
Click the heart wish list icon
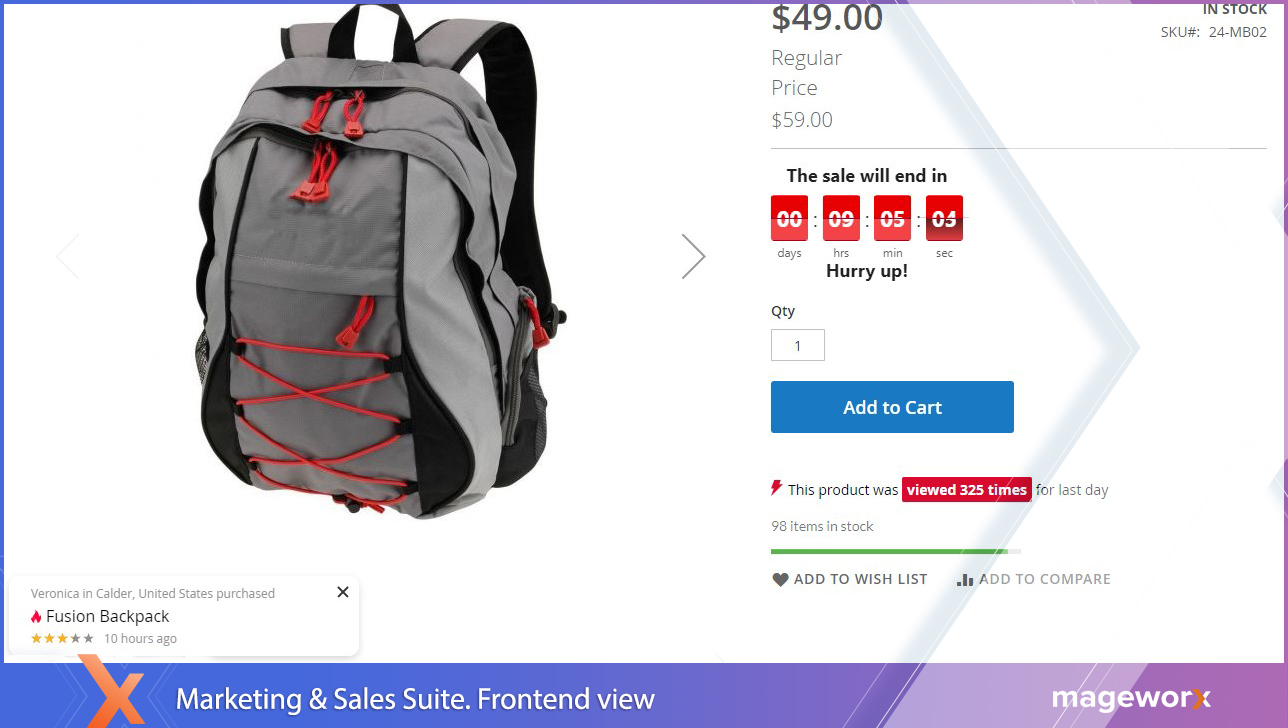pyautogui.click(x=780, y=579)
